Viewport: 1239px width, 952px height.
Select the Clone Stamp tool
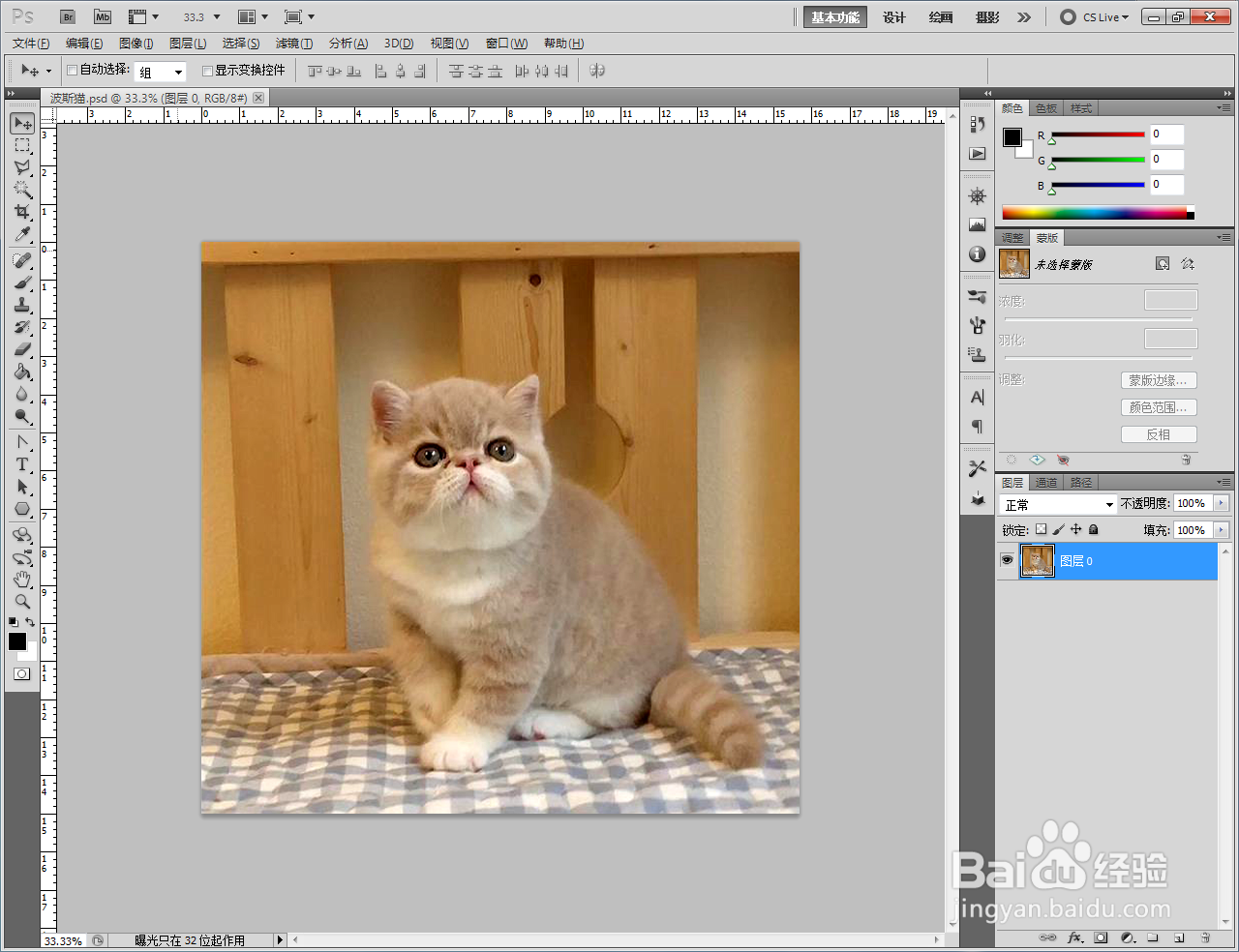pos(22,306)
